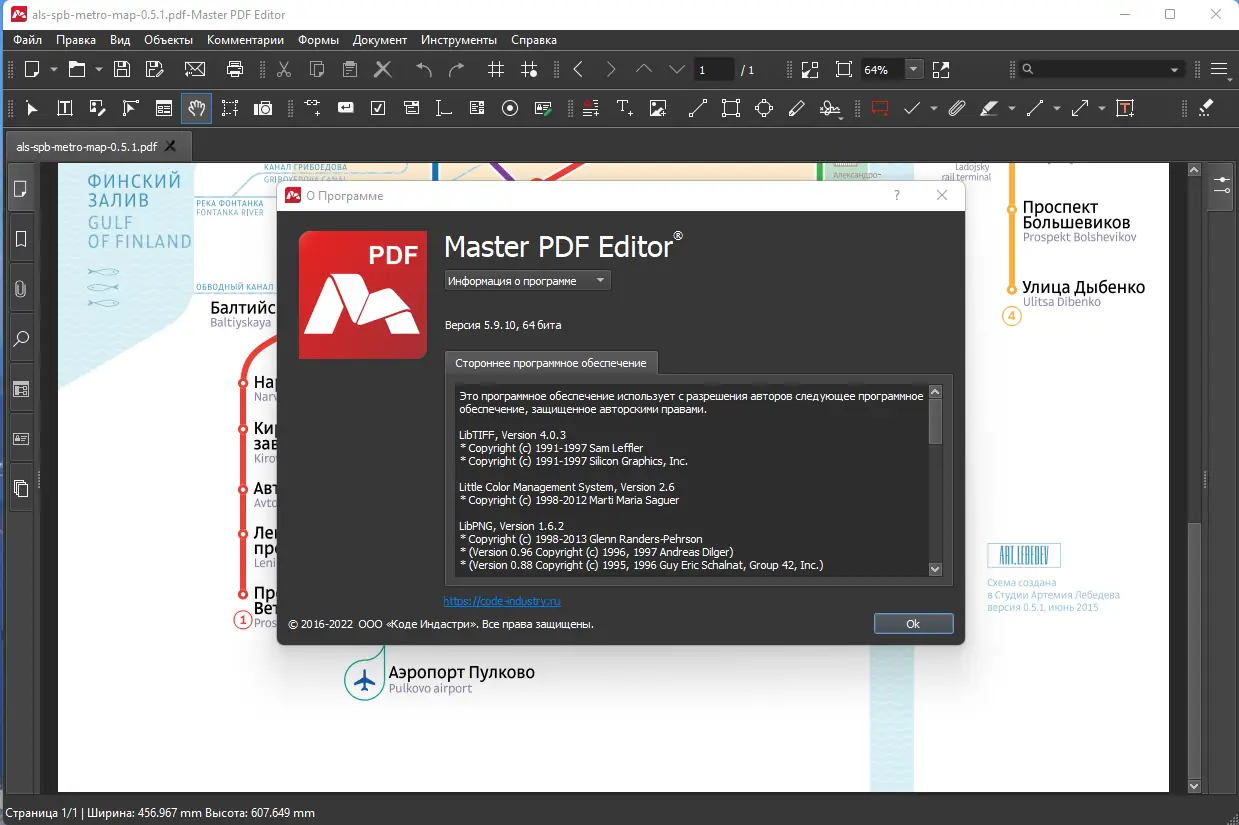Select the Edit Text tool

coord(65,108)
